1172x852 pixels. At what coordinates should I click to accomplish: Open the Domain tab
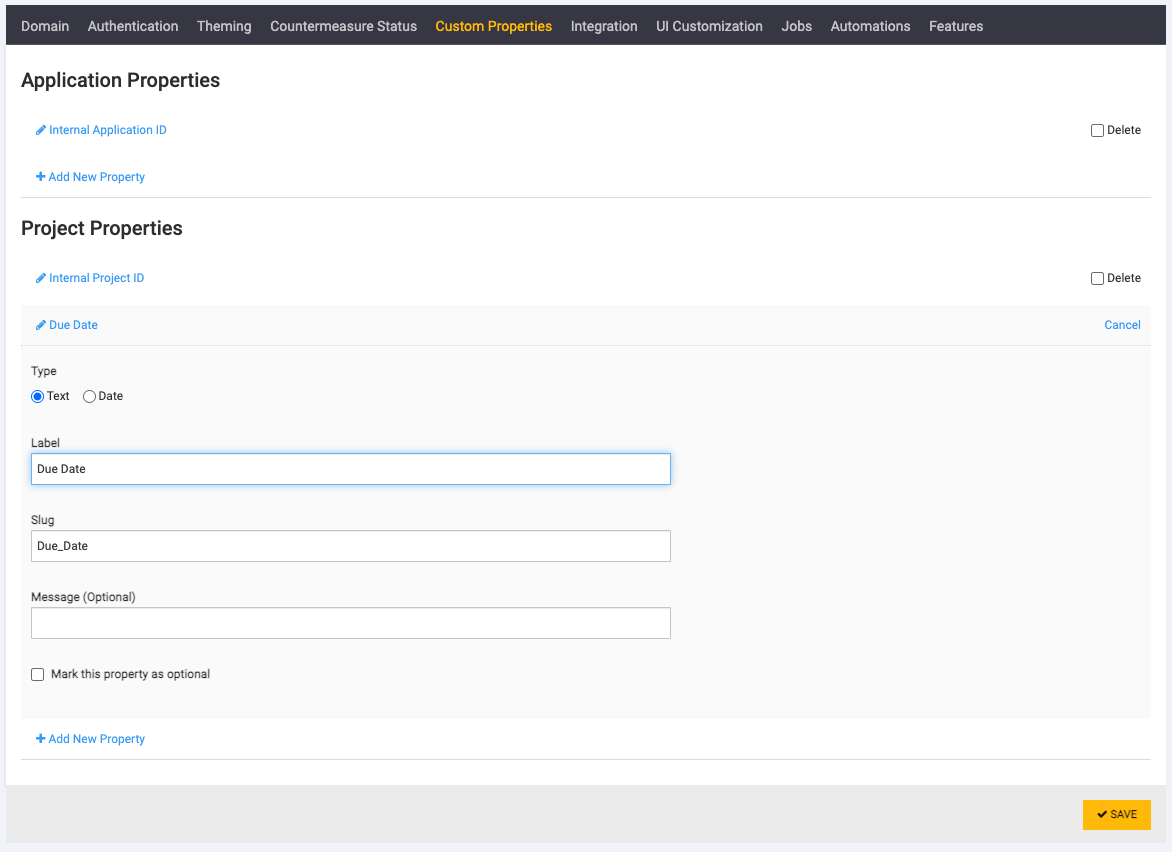point(45,26)
